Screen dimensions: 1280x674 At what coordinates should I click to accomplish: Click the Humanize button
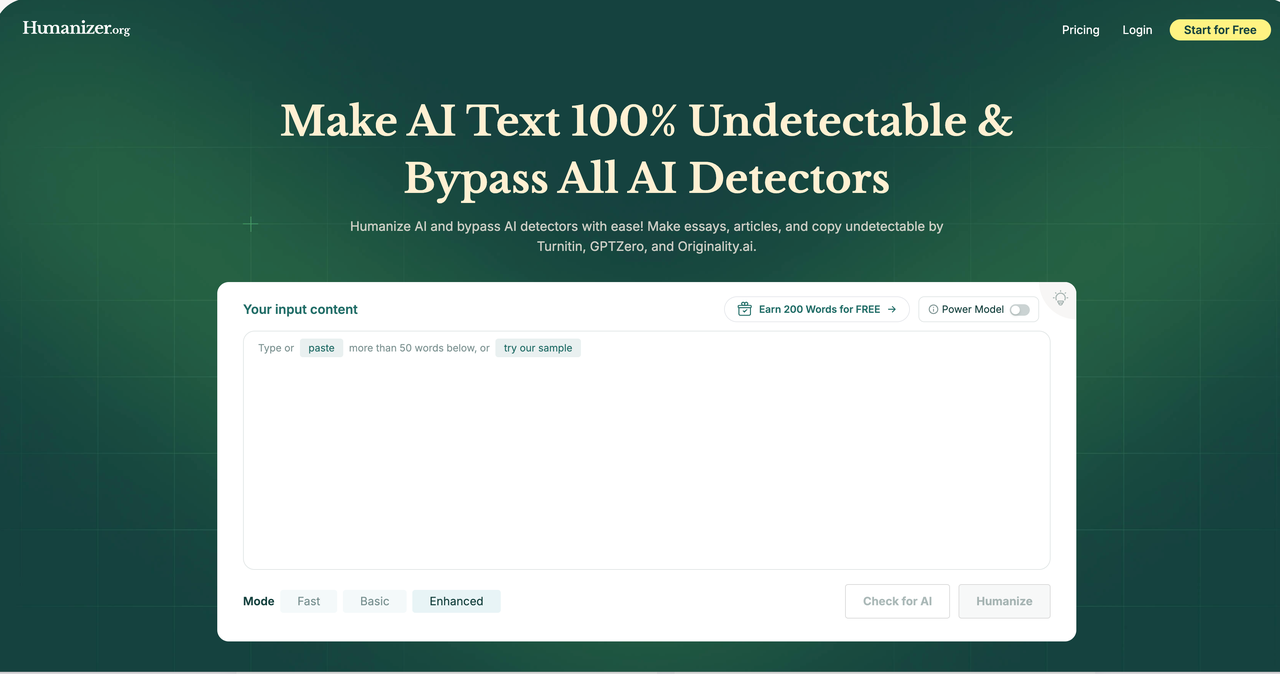tap(1004, 601)
